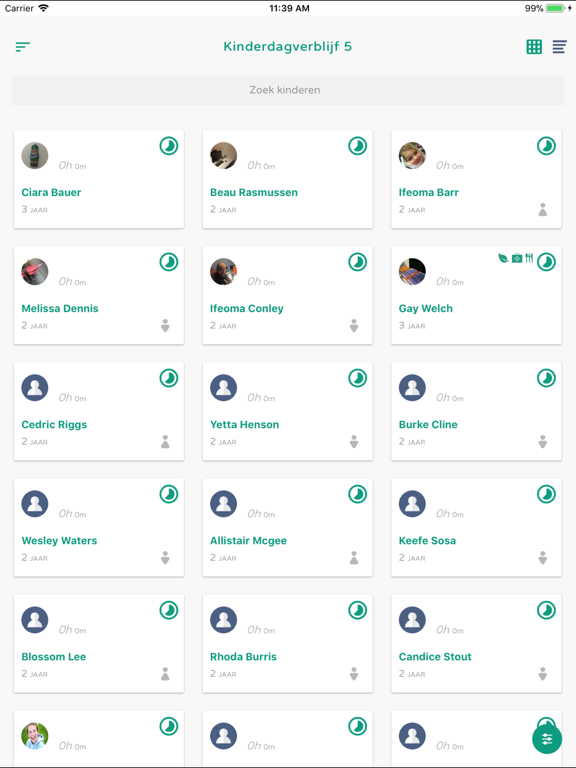The height and width of the screenshot is (768, 576).
Task: Tap the clock status icon for Beau Rasmussen
Action: 358,146
